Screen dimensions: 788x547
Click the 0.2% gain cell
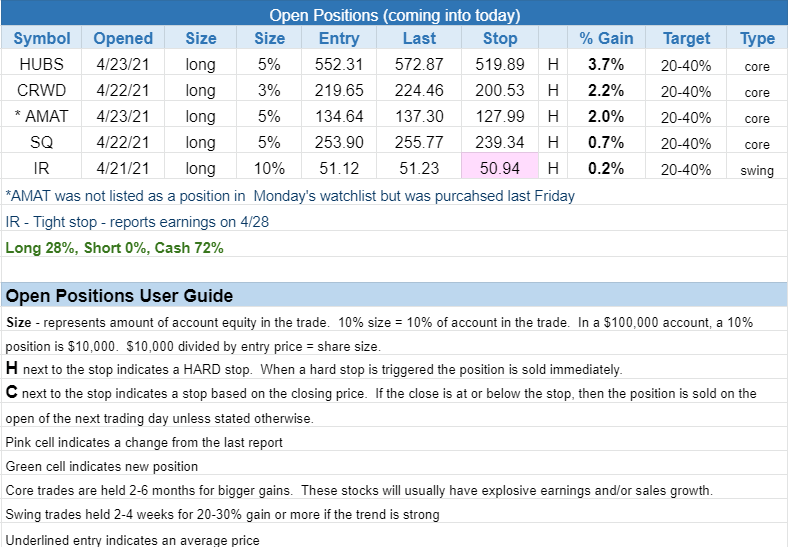(x=606, y=168)
